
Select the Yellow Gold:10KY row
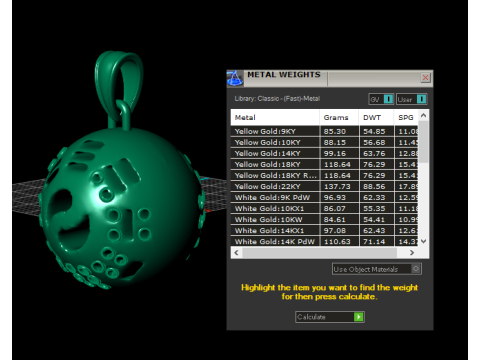point(324,142)
